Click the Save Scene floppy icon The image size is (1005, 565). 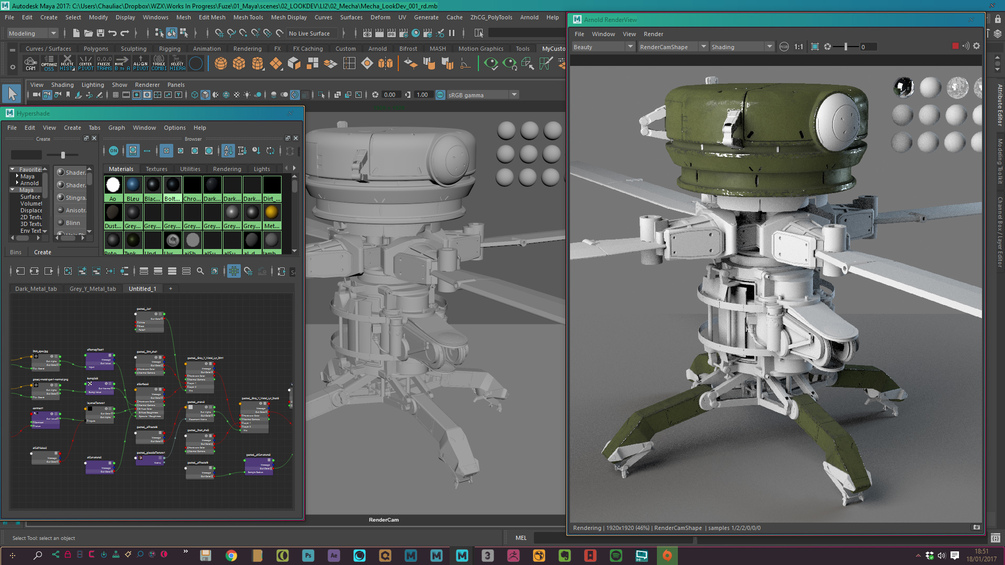[x=100, y=33]
